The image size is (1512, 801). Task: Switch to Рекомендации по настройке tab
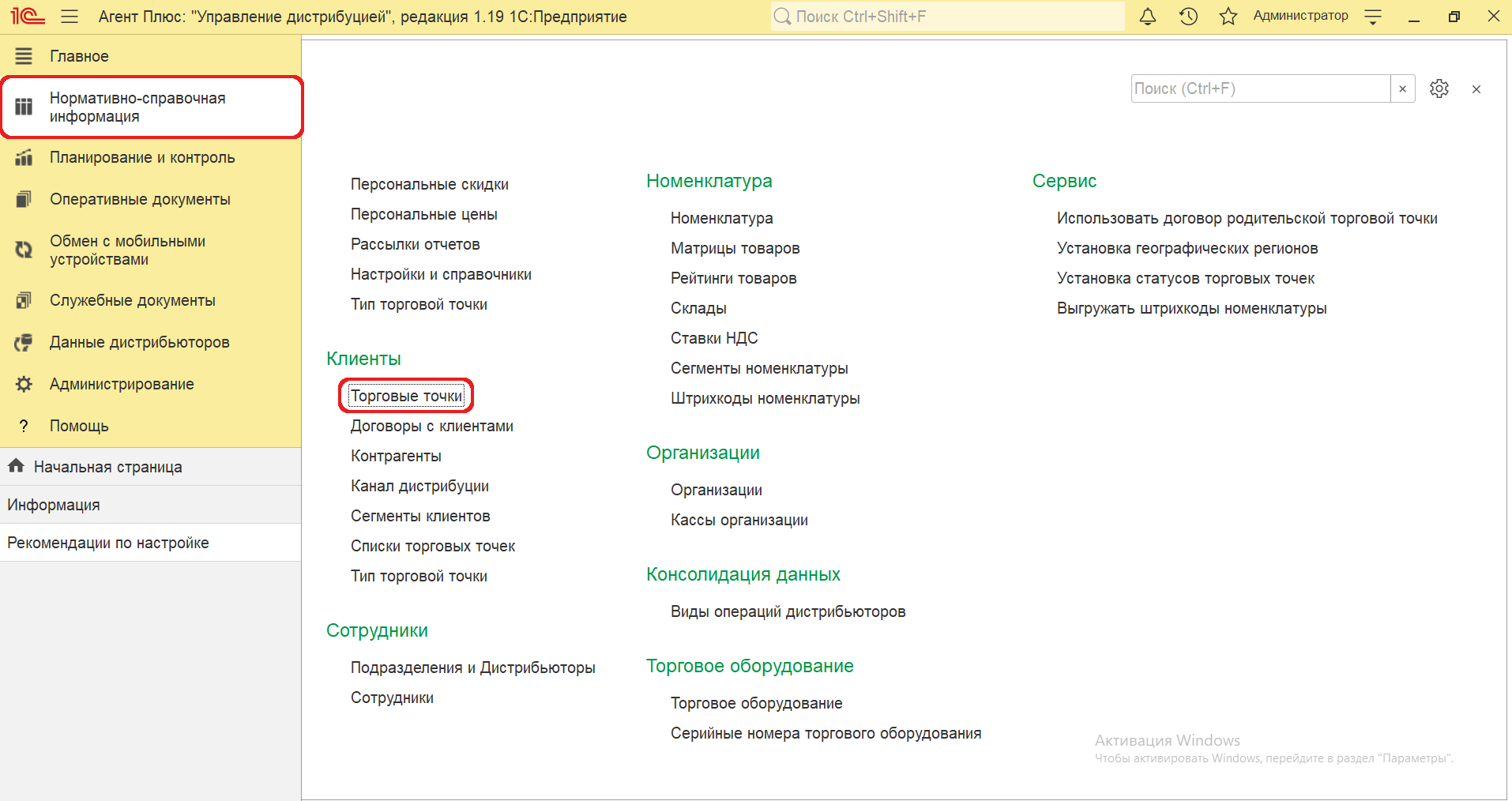[x=108, y=543]
